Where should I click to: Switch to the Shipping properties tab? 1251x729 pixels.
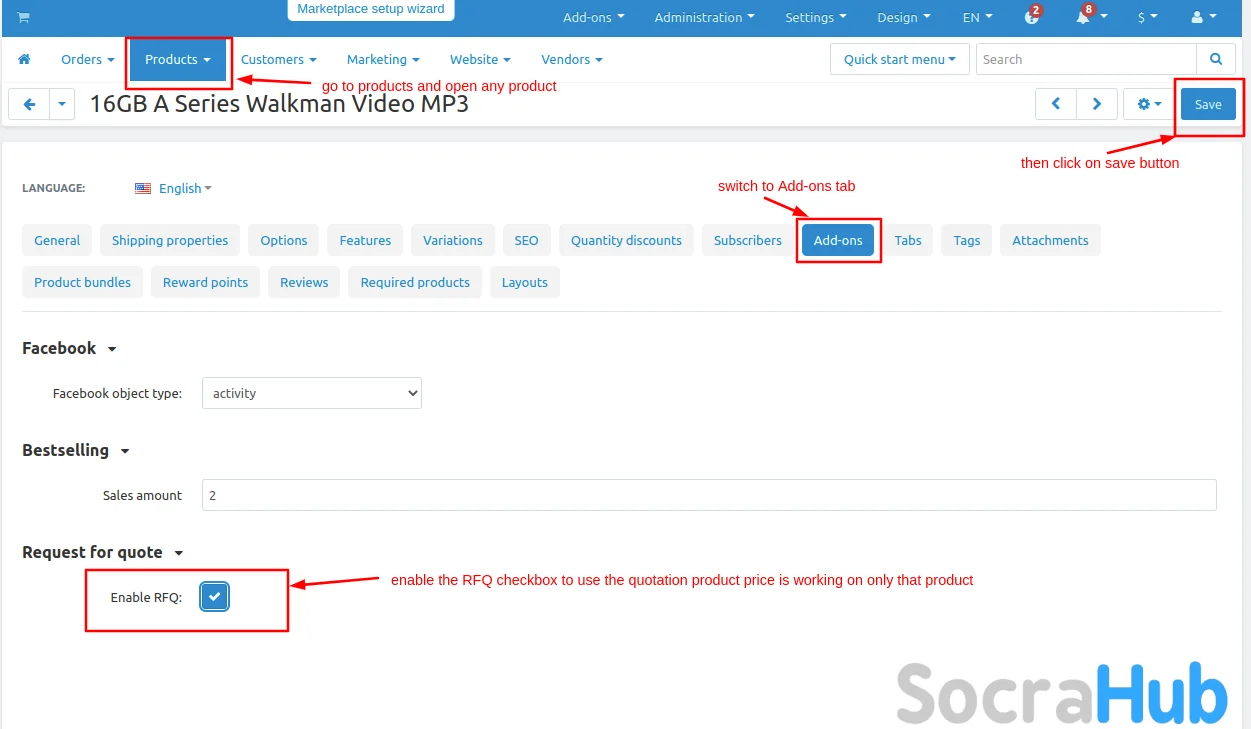pos(169,240)
